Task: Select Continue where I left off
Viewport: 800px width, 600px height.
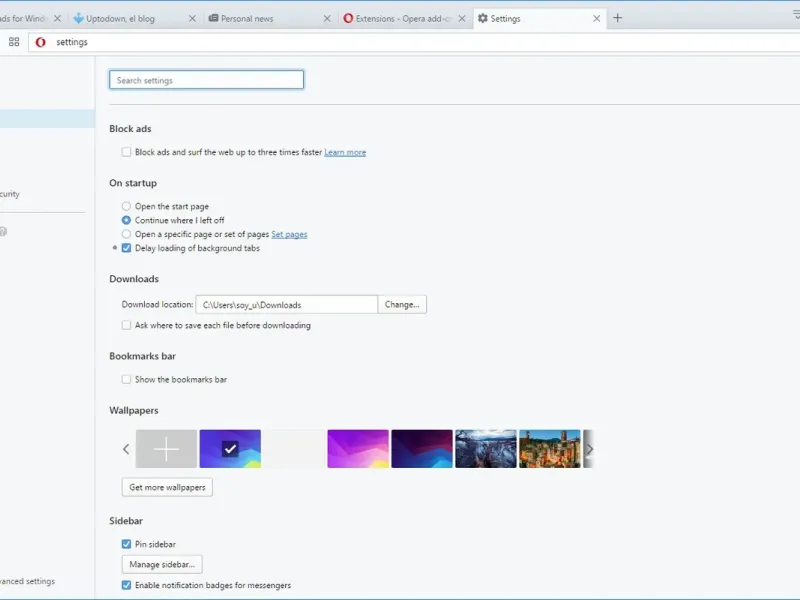Action: click(x=126, y=220)
